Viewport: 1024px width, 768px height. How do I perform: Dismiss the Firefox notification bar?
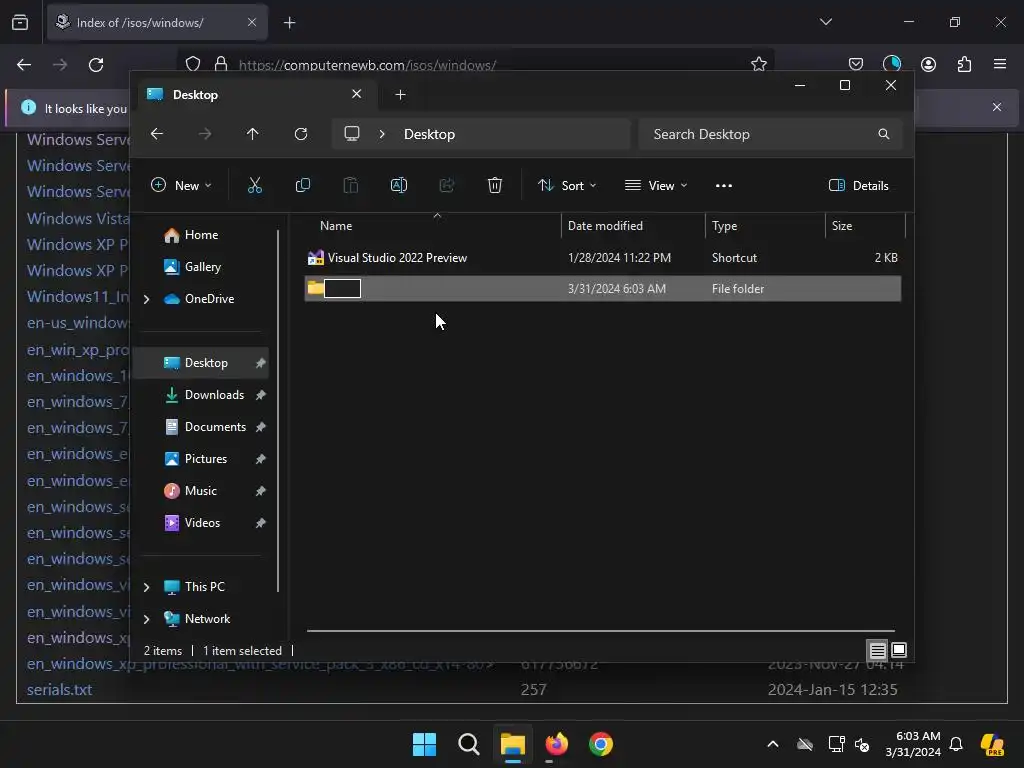(x=997, y=106)
